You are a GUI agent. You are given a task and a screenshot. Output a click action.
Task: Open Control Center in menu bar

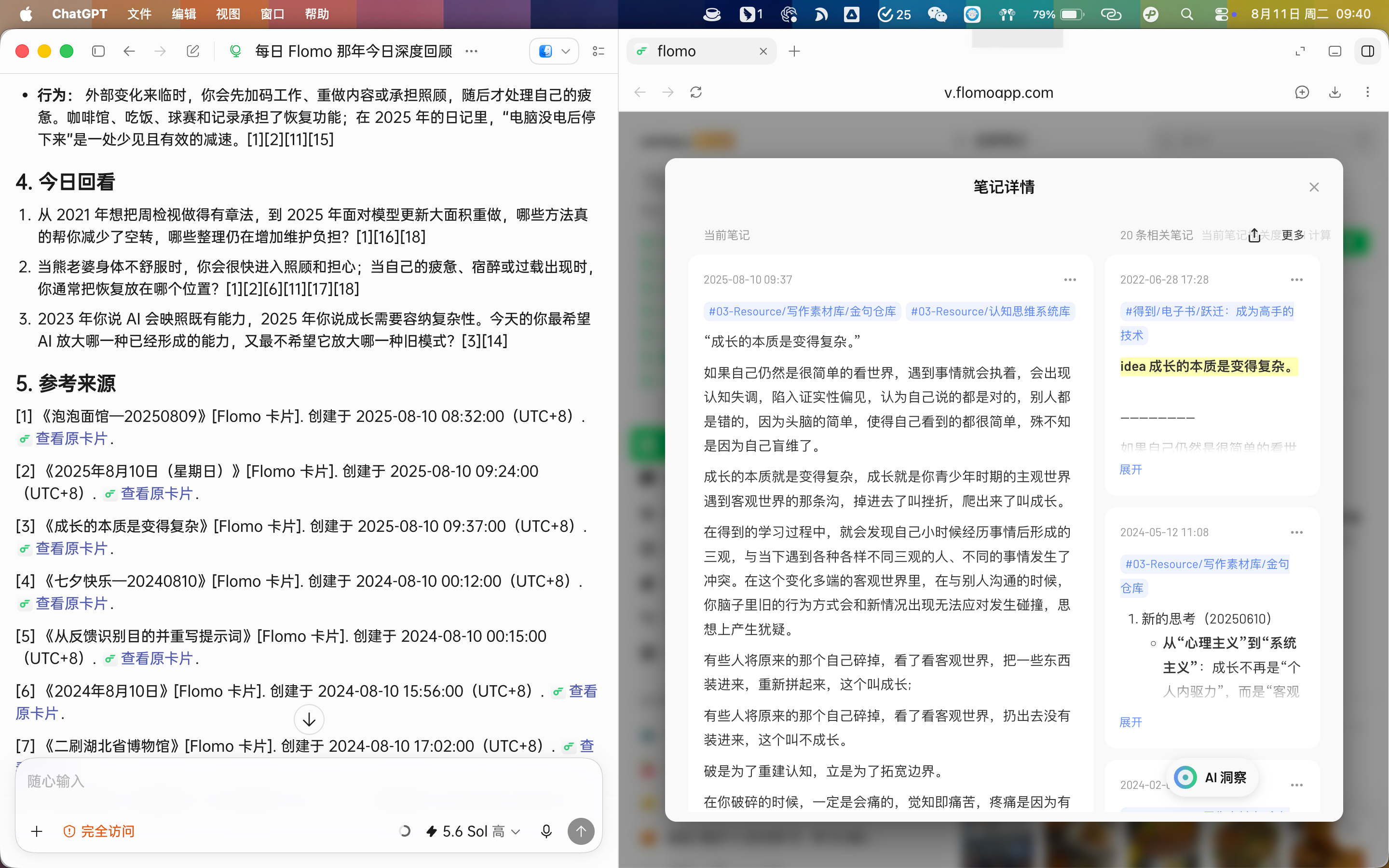(1221, 14)
